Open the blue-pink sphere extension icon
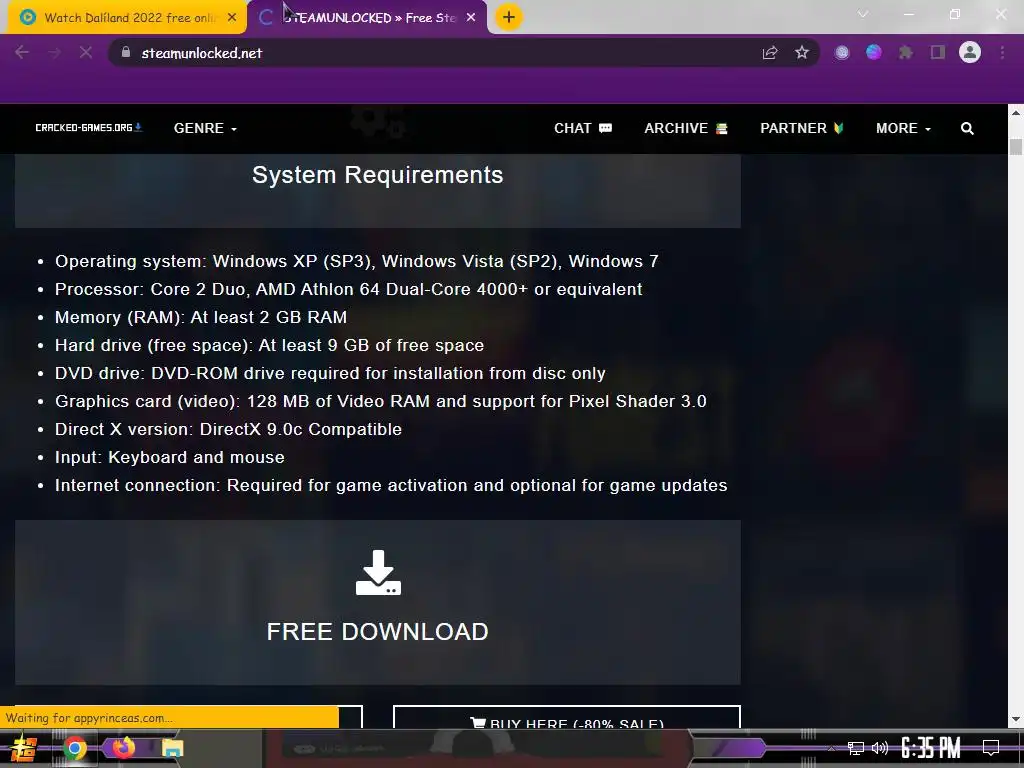Viewport: 1024px width, 768px height. pyautogui.click(x=874, y=52)
